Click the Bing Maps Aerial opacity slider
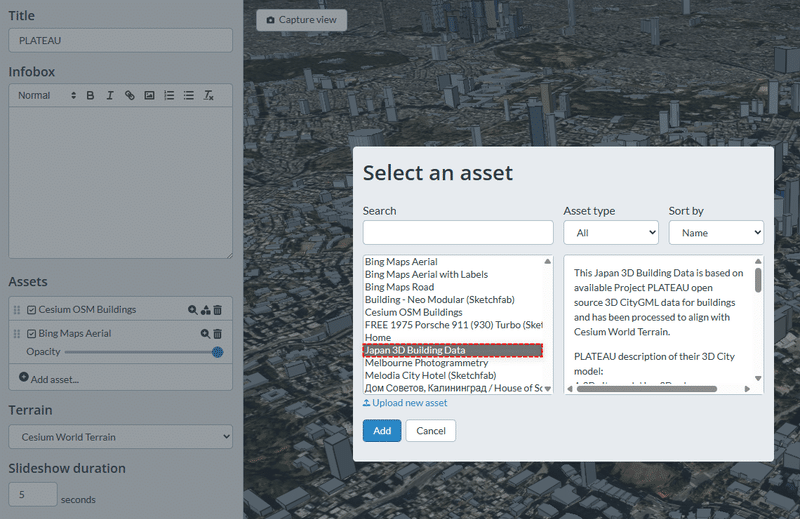Screen dimensions: 800x519 tap(140, 352)
